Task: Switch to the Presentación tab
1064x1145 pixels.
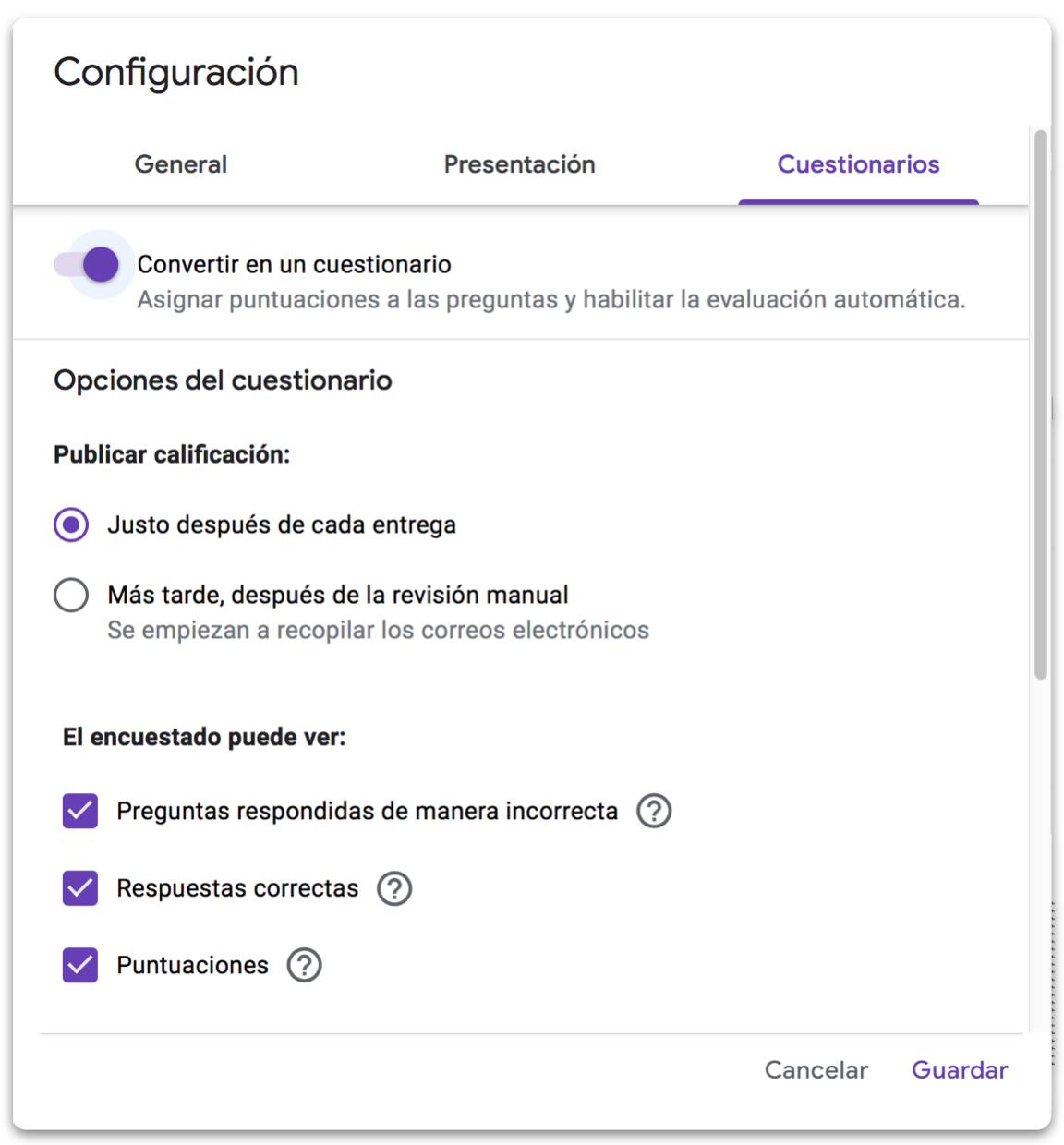Action: [x=519, y=164]
